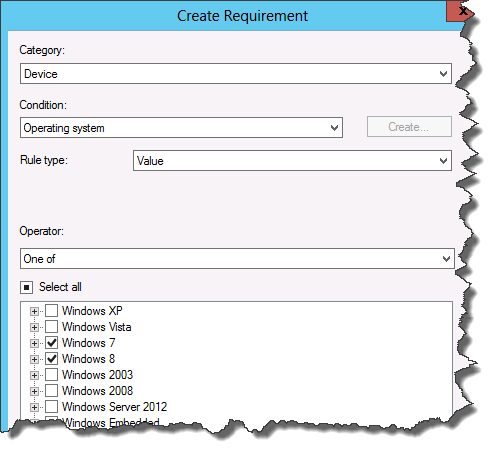Open the Operator dropdown showing One of
The height and width of the screenshot is (459, 501).
[x=237, y=258]
